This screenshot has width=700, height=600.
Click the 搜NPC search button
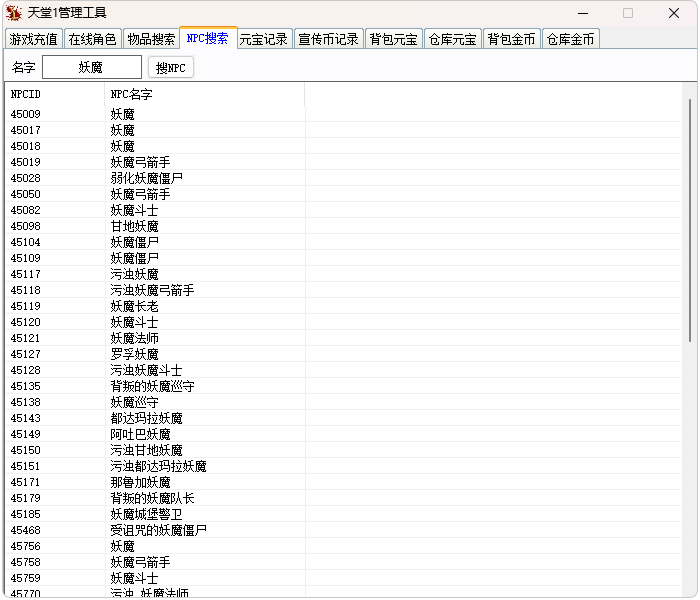(171, 67)
